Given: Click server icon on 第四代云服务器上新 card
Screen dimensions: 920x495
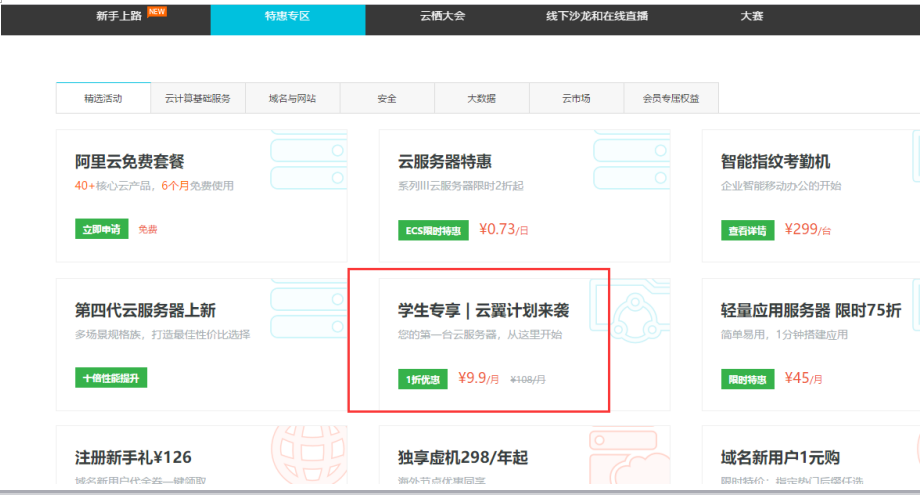Looking at the screenshot, I should click(309, 309).
